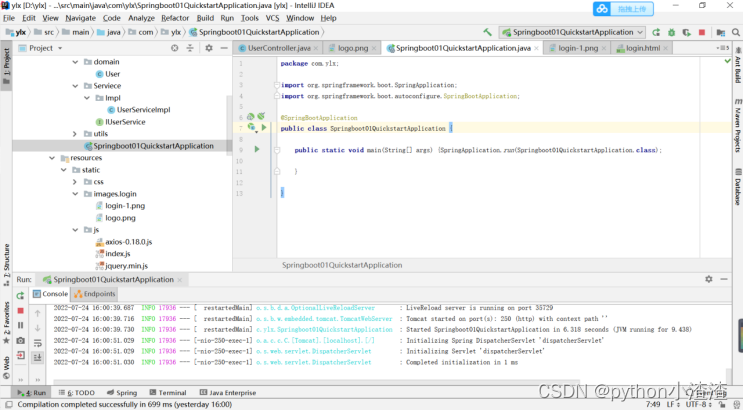Open the Database tool window on right sidebar
The height and width of the screenshot is (411, 743).
tap(738, 187)
